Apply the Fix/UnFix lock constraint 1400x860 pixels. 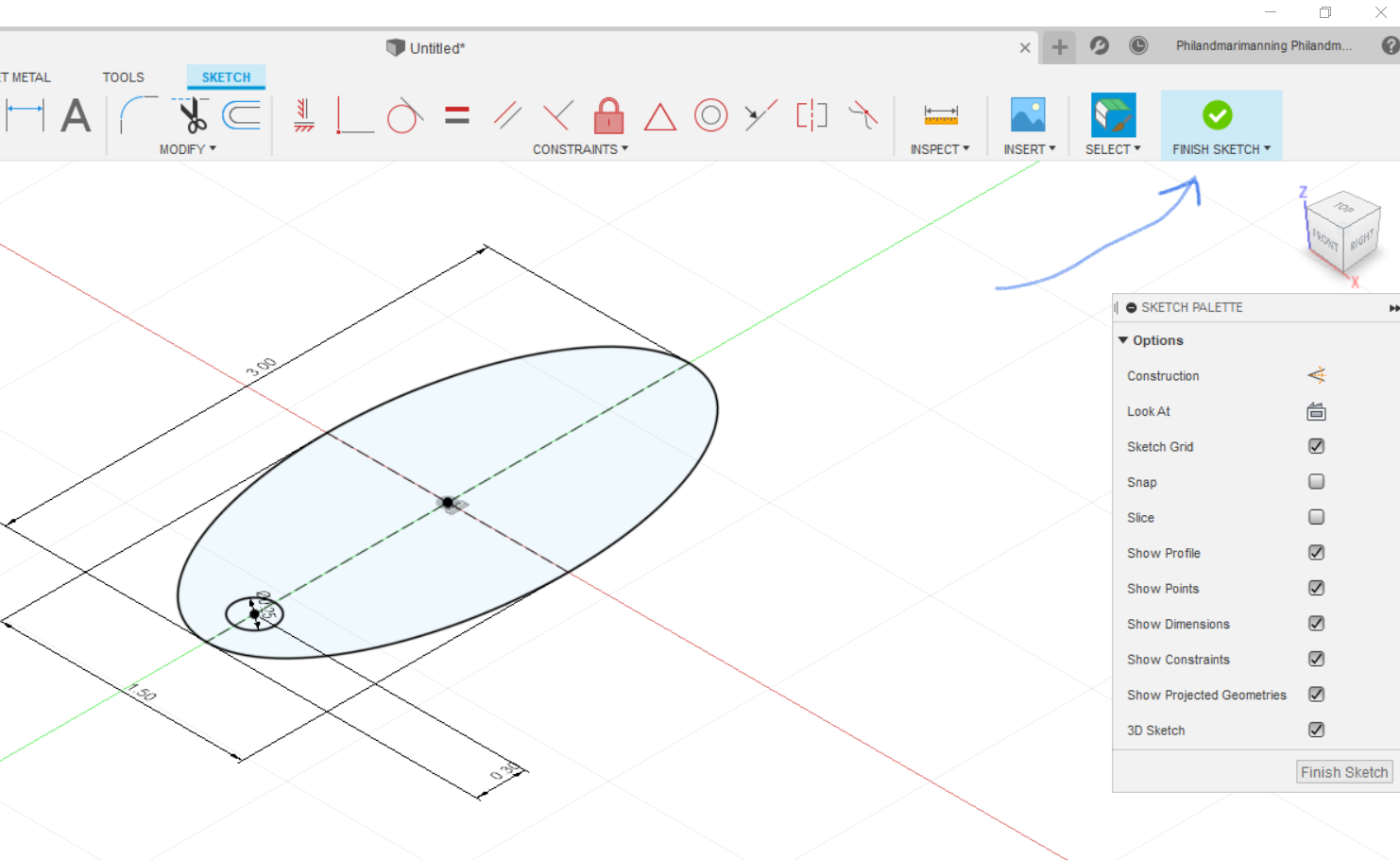coord(607,115)
